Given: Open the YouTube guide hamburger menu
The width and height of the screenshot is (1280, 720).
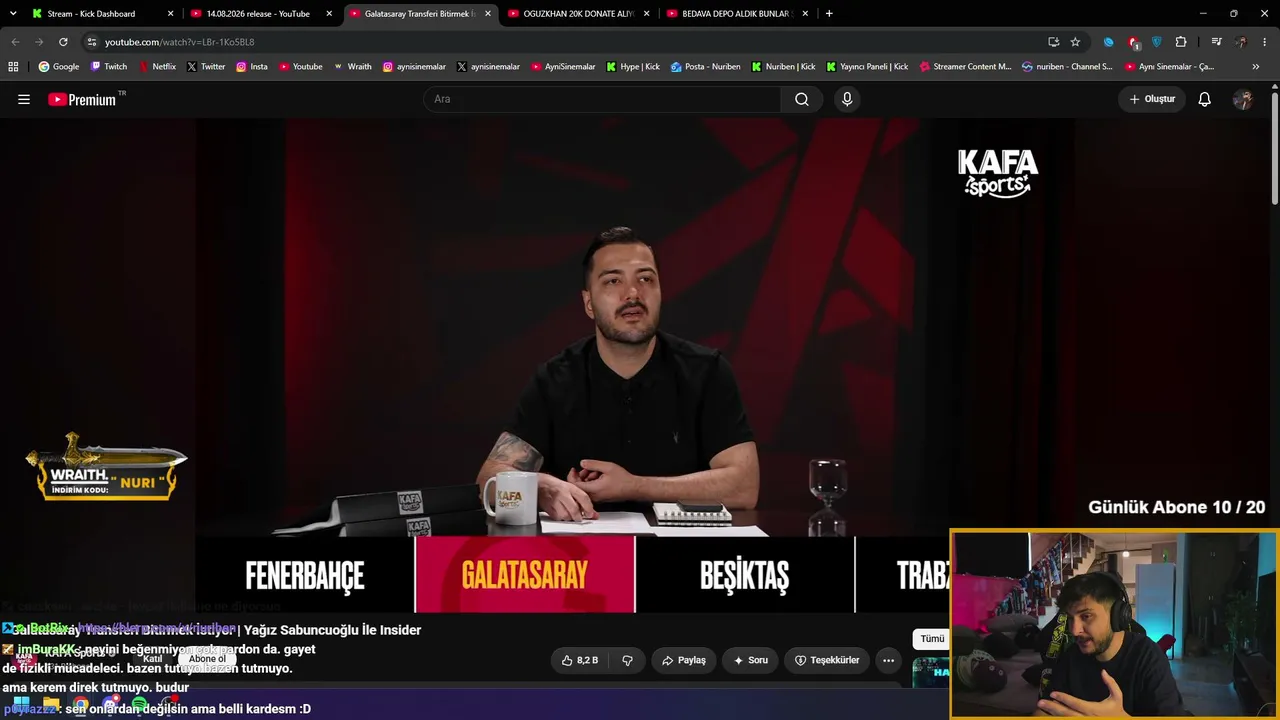Looking at the screenshot, I should tap(24, 99).
